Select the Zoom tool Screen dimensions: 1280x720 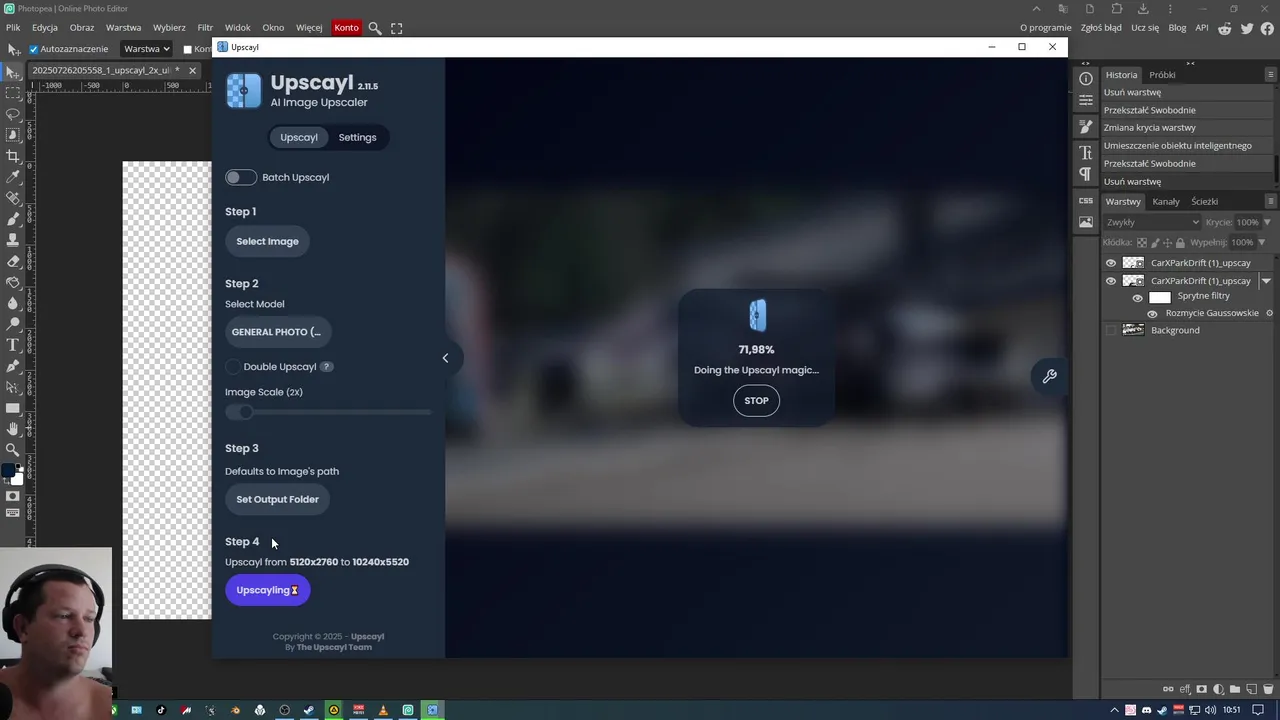click(13, 450)
